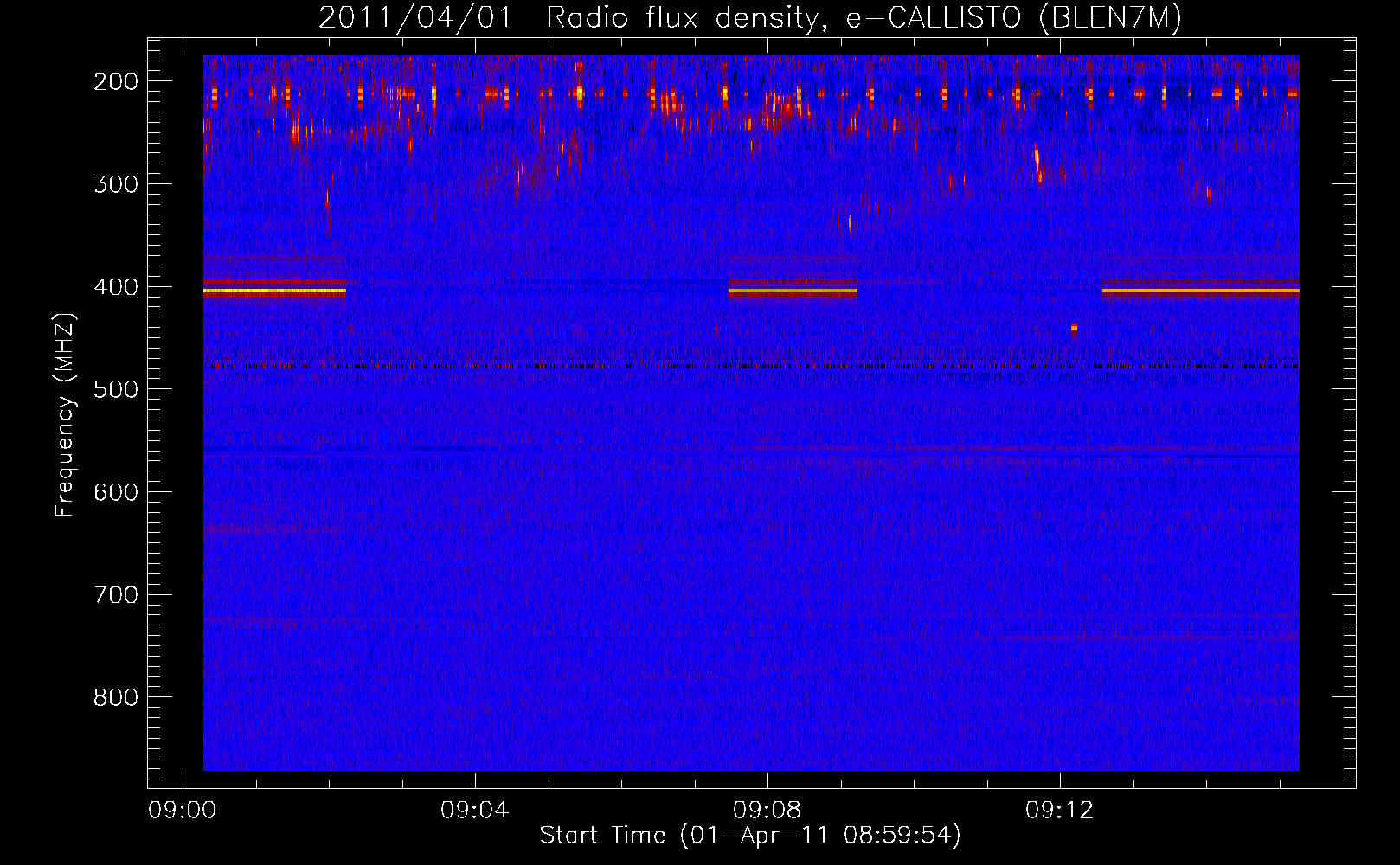Click the '09:04' time tick label
This screenshot has width=1400, height=865.
[x=475, y=811]
